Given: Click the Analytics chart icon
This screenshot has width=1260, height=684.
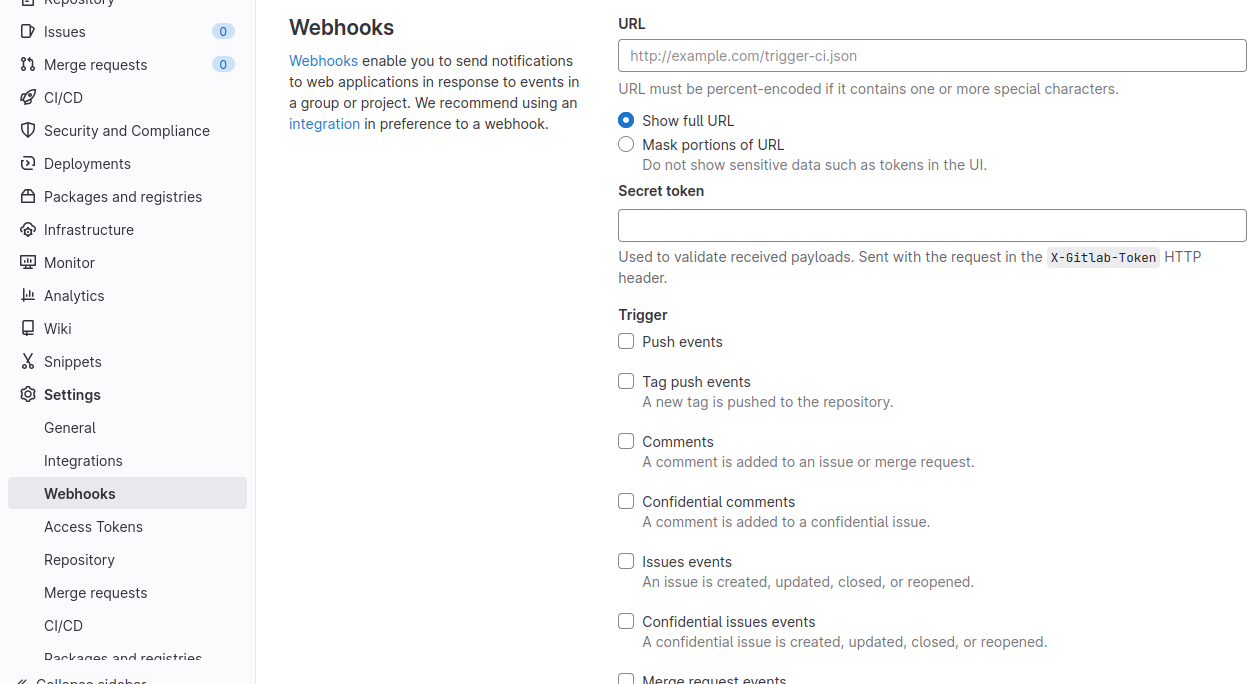Looking at the screenshot, I should coord(28,296).
